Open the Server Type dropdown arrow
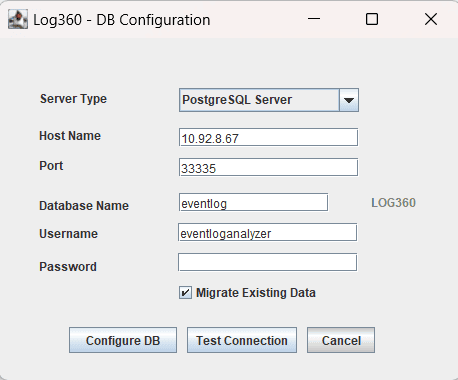Image resolution: width=458 pixels, height=380 pixels. [x=349, y=100]
